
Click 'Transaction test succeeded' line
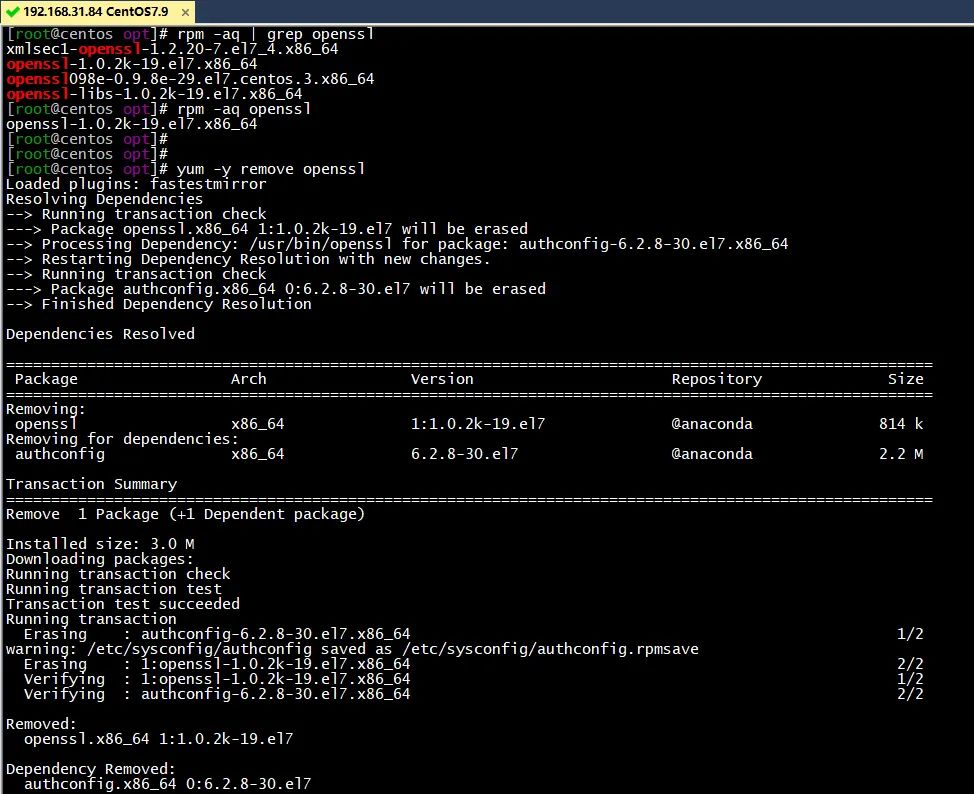click(122, 604)
